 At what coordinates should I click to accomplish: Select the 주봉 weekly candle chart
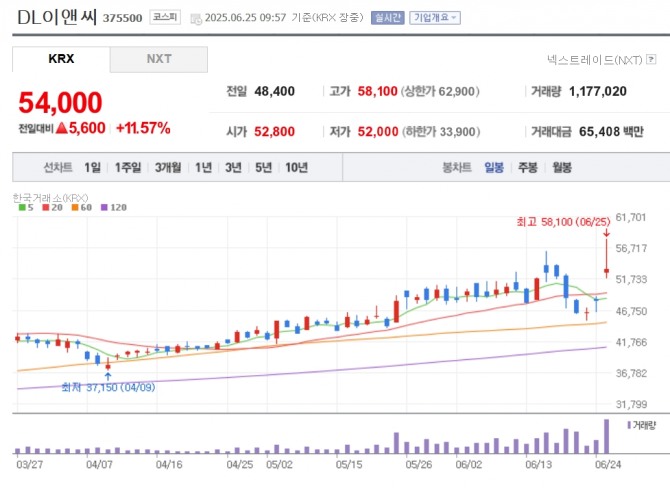pyautogui.click(x=528, y=168)
